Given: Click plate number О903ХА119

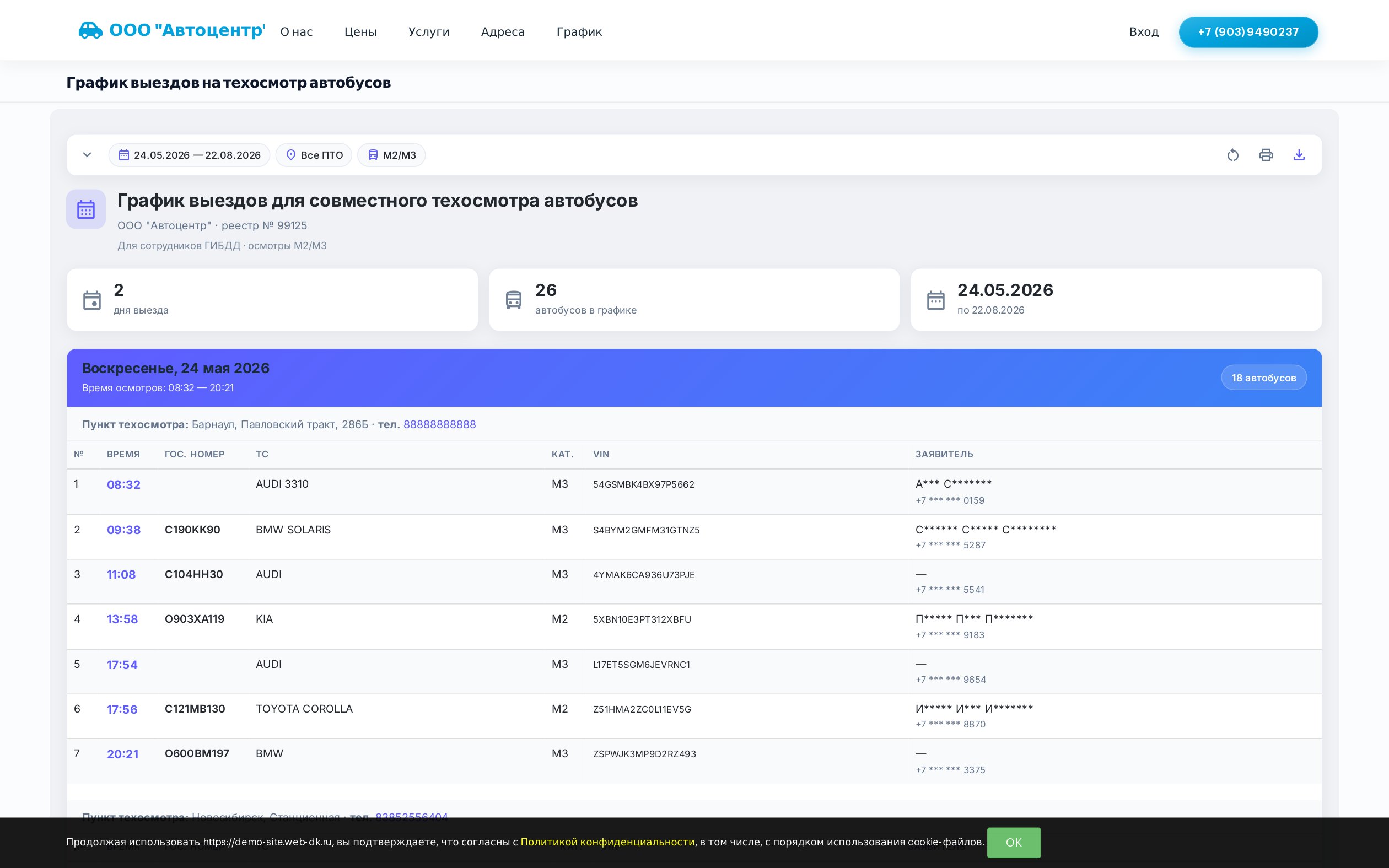Looking at the screenshot, I should point(195,619).
